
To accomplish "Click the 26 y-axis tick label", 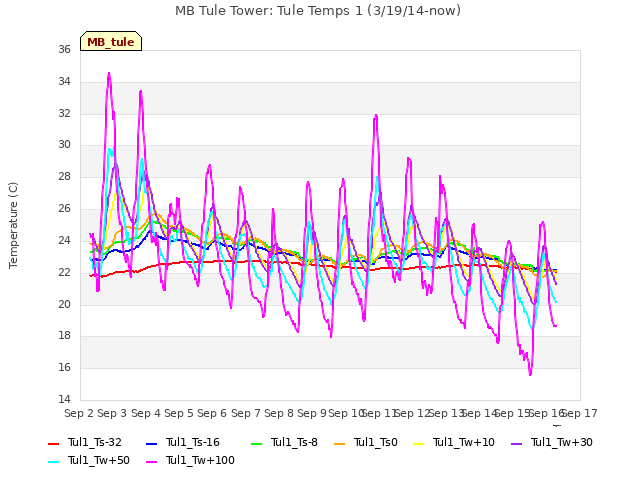I will (64, 208).
